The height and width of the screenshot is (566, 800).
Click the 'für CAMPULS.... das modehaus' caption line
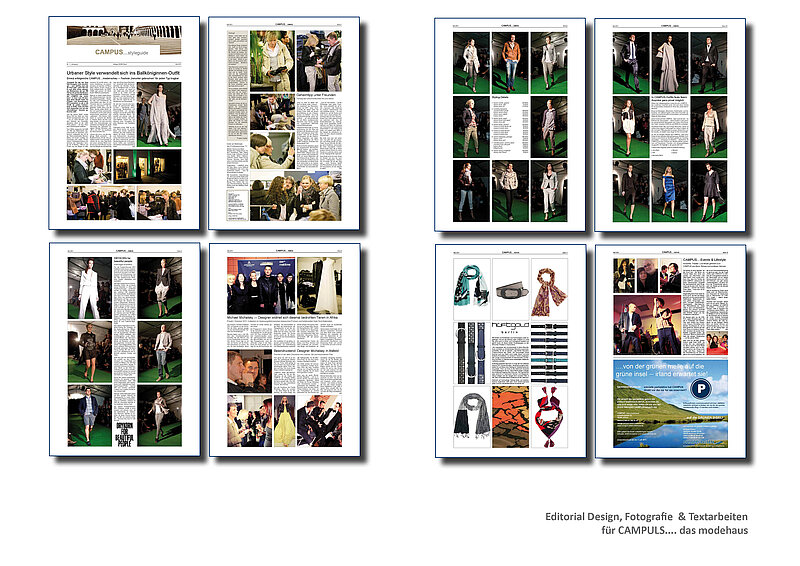(x=674, y=530)
